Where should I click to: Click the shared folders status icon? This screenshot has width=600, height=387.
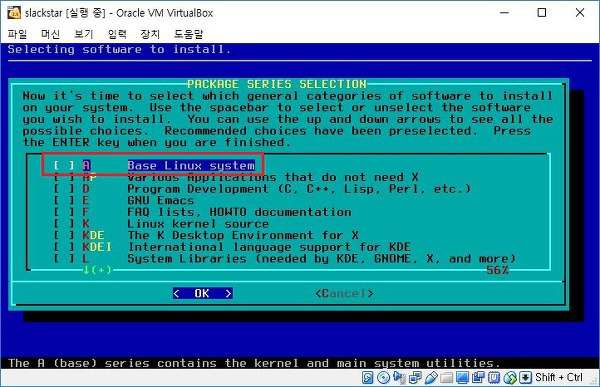447,378
